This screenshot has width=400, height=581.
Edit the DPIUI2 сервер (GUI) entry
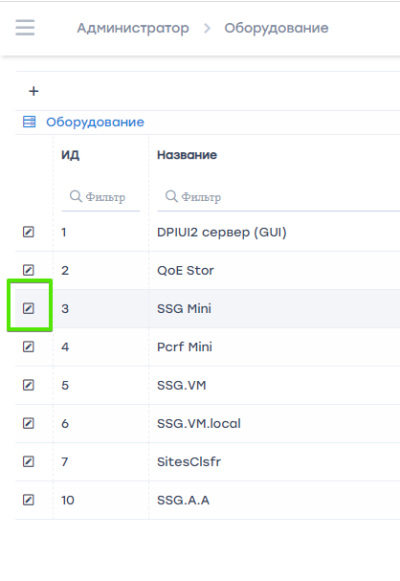(x=29, y=232)
